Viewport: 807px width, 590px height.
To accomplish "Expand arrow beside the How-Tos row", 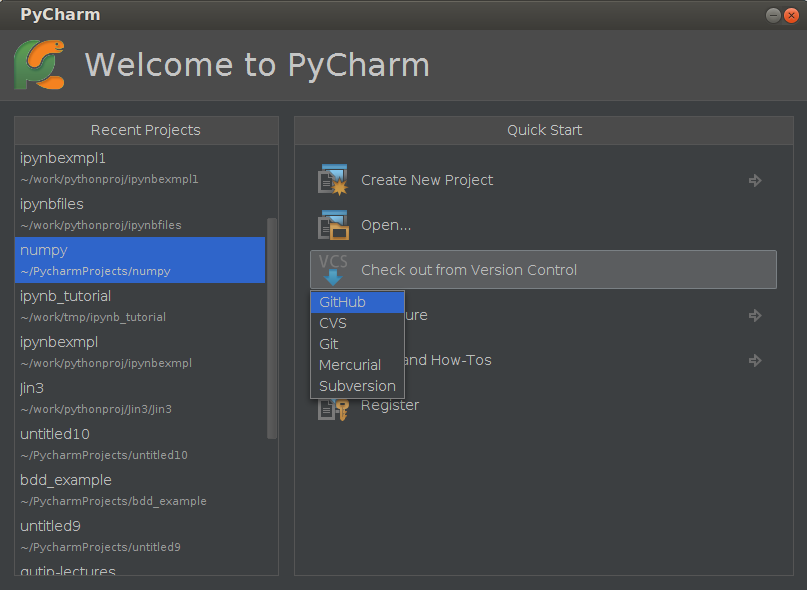I will [755, 360].
